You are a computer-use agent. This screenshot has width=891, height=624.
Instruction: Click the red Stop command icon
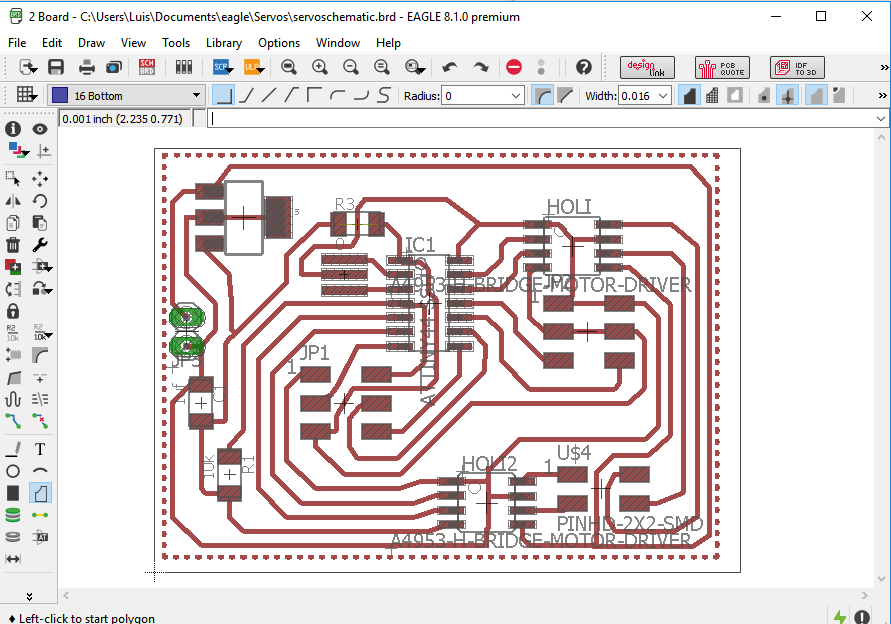pos(514,67)
